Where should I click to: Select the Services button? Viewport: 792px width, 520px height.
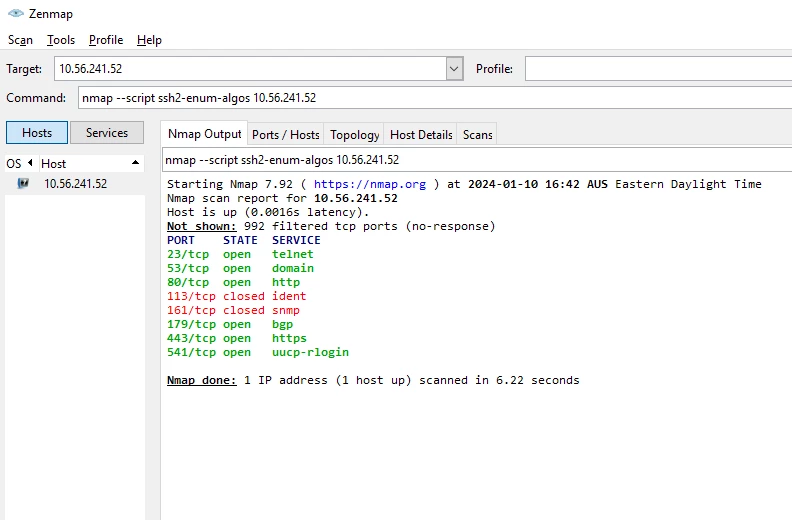107,132
